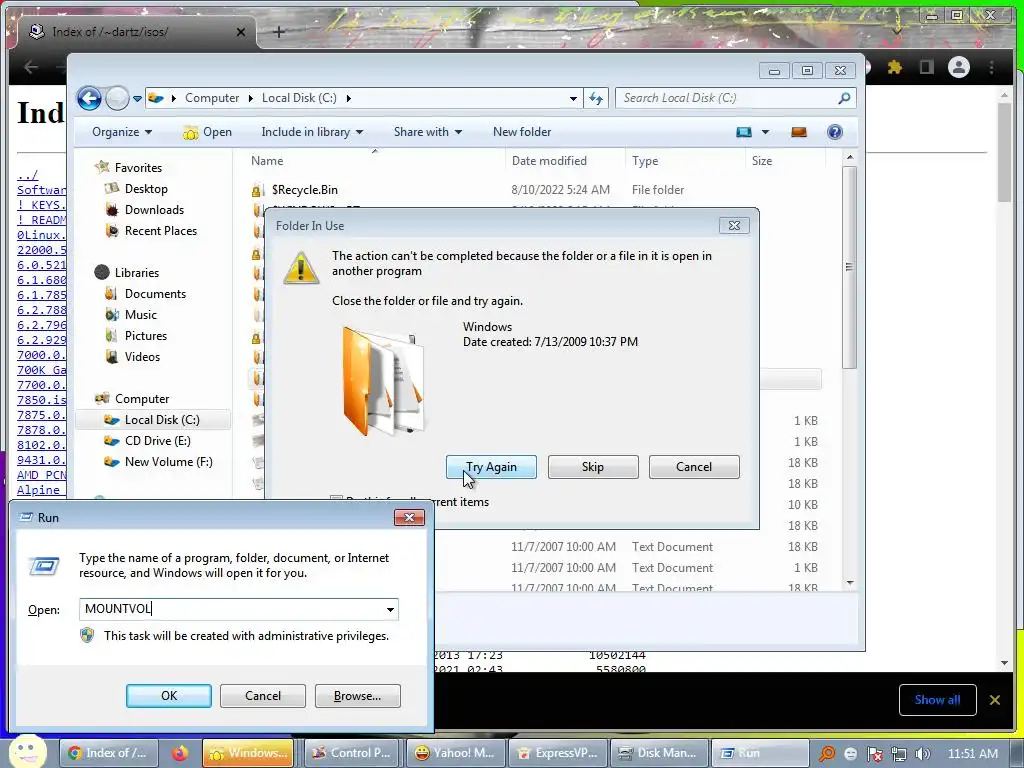This screenshot has height=768, width=1024.
Task: Click Cancel in Folder In Use dialog
Action: click(x=694, y=467)
